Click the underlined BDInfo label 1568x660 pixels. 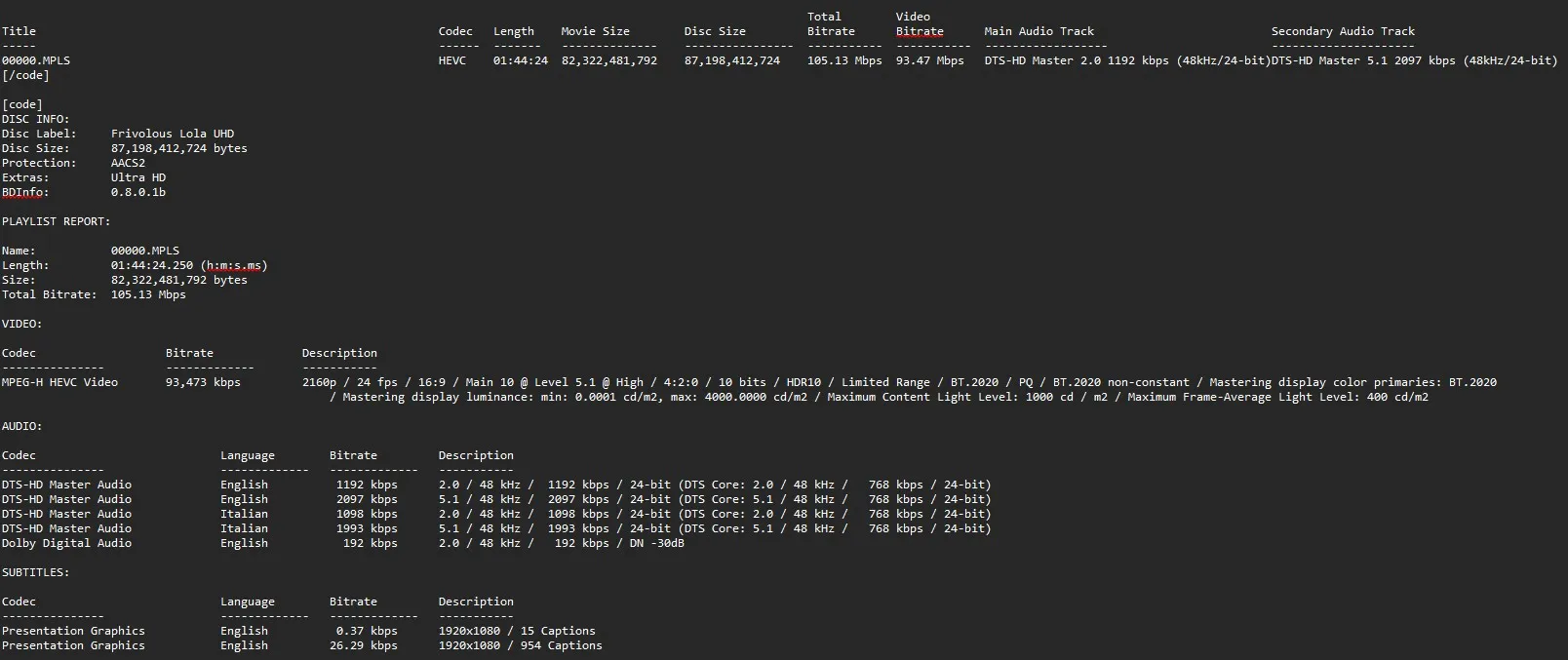click(x=25, y=192)
